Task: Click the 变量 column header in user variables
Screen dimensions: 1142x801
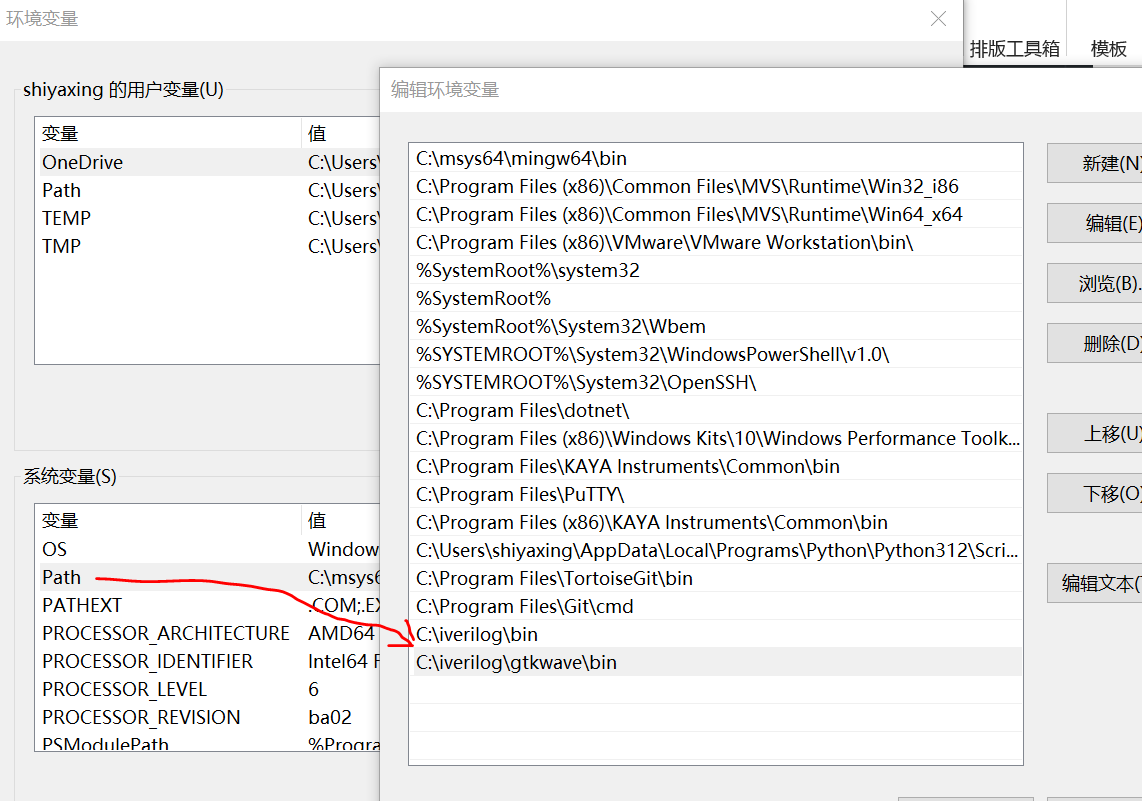Action: click(x=168, y=133)
